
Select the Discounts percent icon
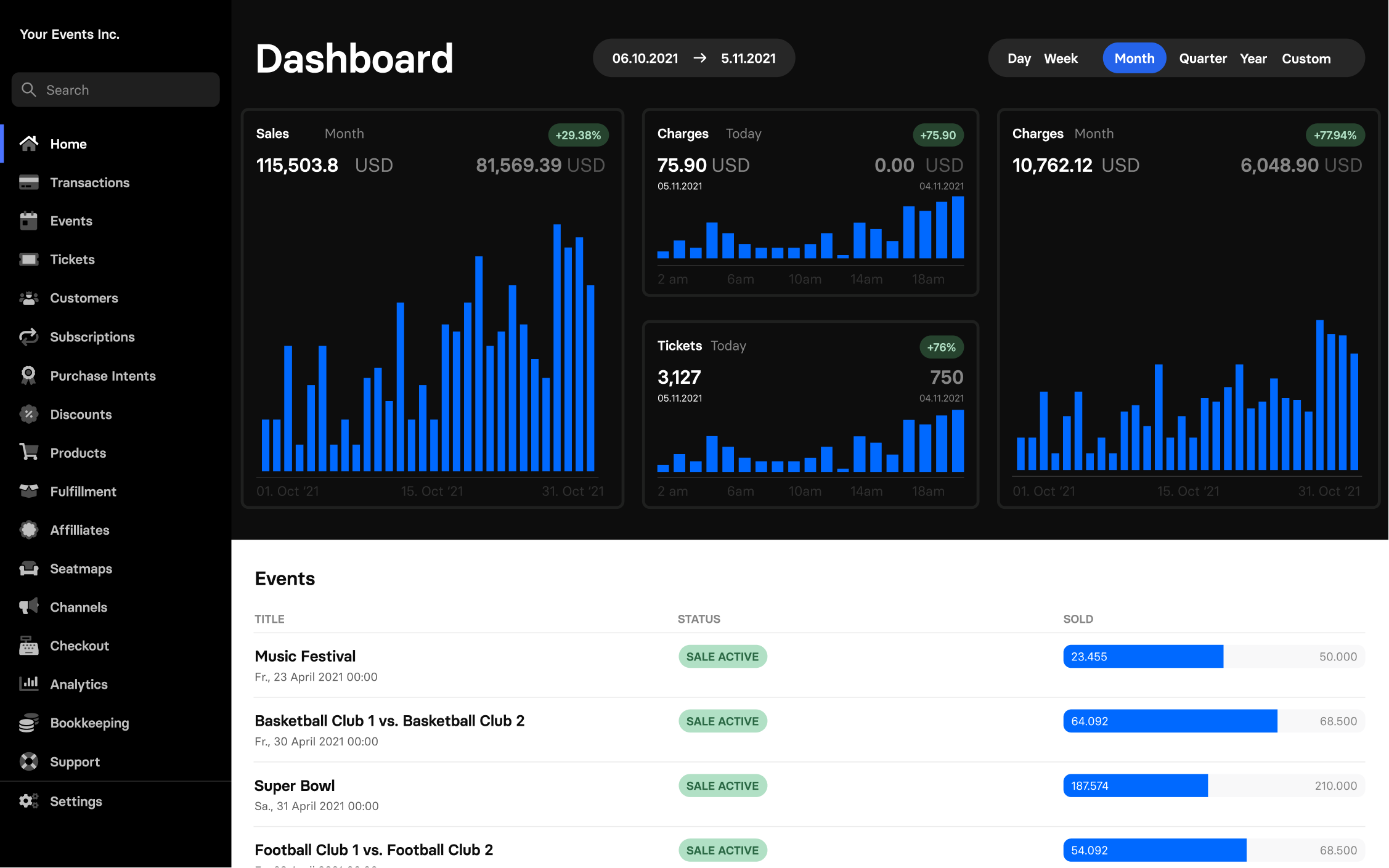30,414
